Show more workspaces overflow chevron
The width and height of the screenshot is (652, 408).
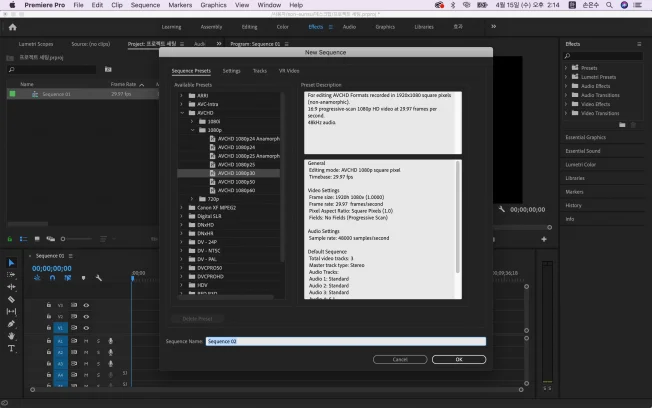(x=494, y=27)
